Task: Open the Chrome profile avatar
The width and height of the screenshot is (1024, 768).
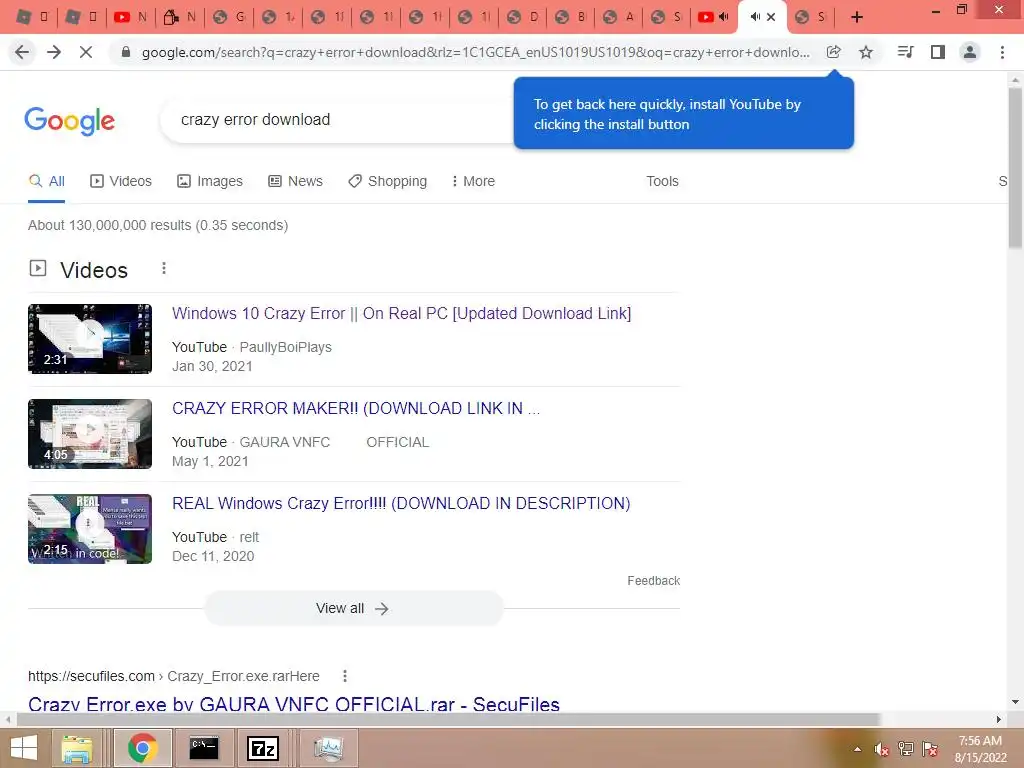Action: pyautogui.click(x=970, y=52)
